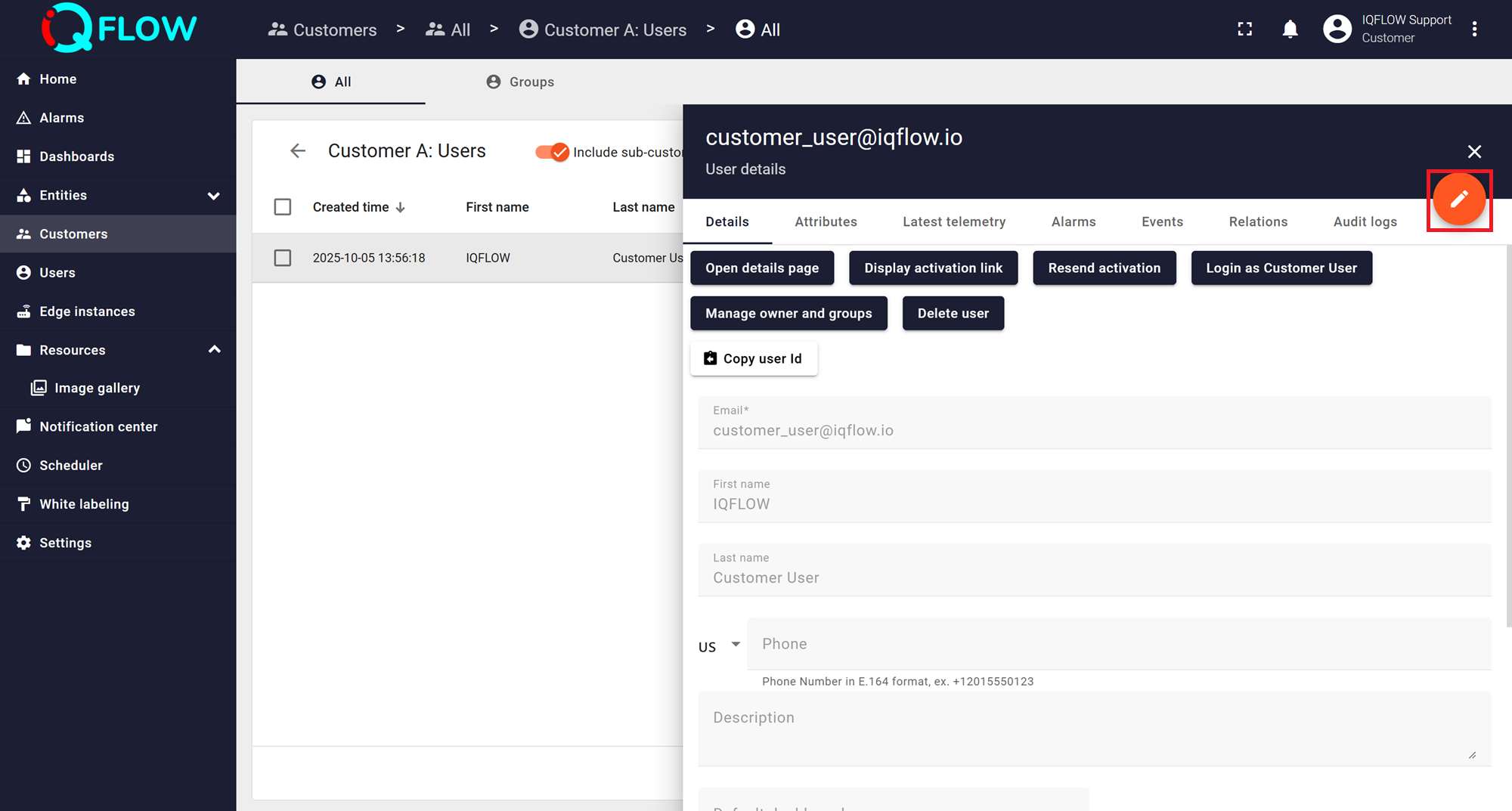Open Image gallery in sidebar
Viewport: 1512px width, 811px height.
click(x=97, y=388)
